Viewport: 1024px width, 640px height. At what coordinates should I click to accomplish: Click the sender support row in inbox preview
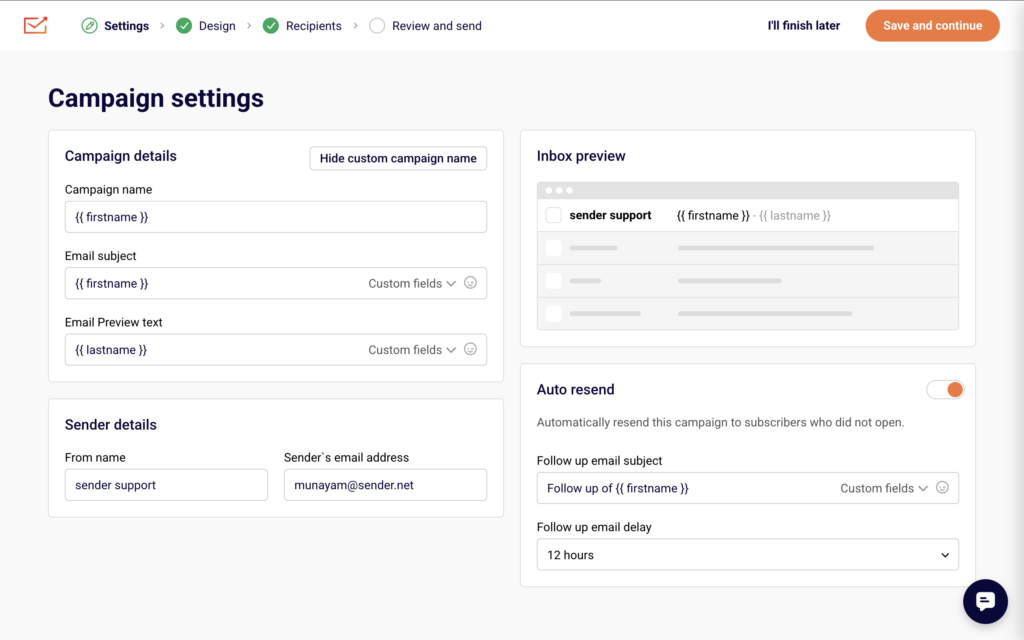click(x=748, y=215)
